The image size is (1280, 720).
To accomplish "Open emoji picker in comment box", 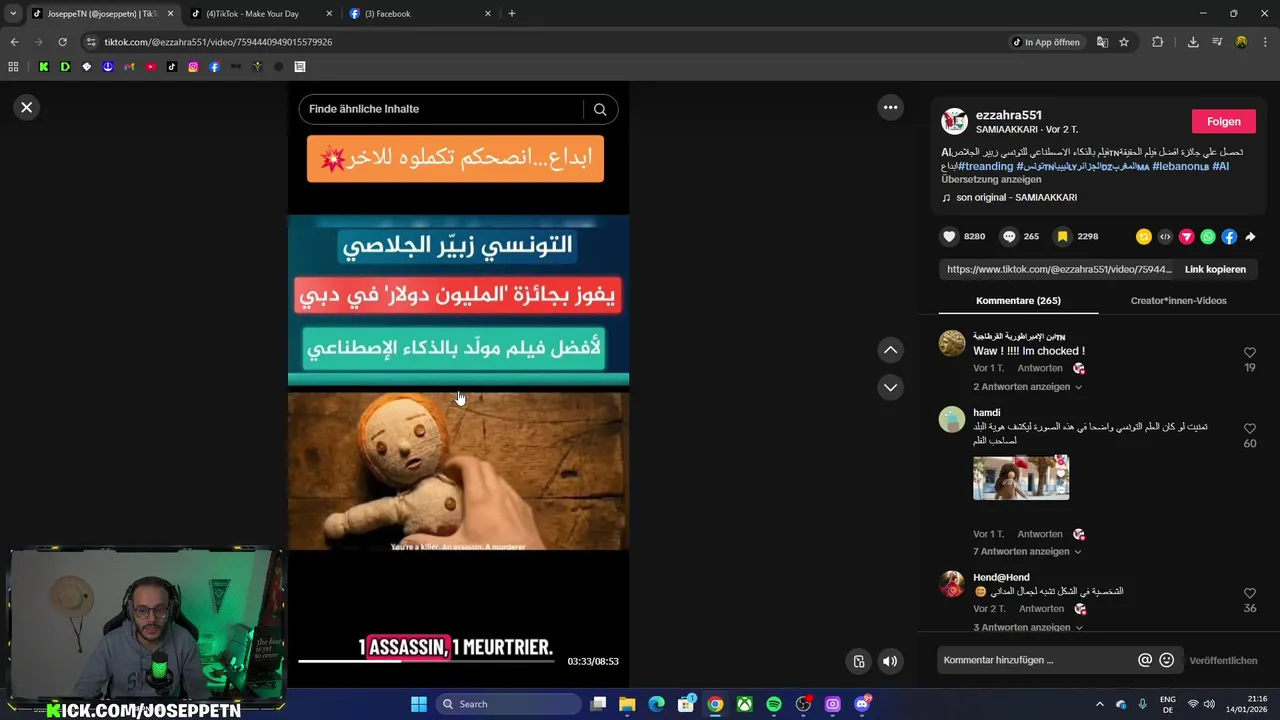I will (1166, 660).
